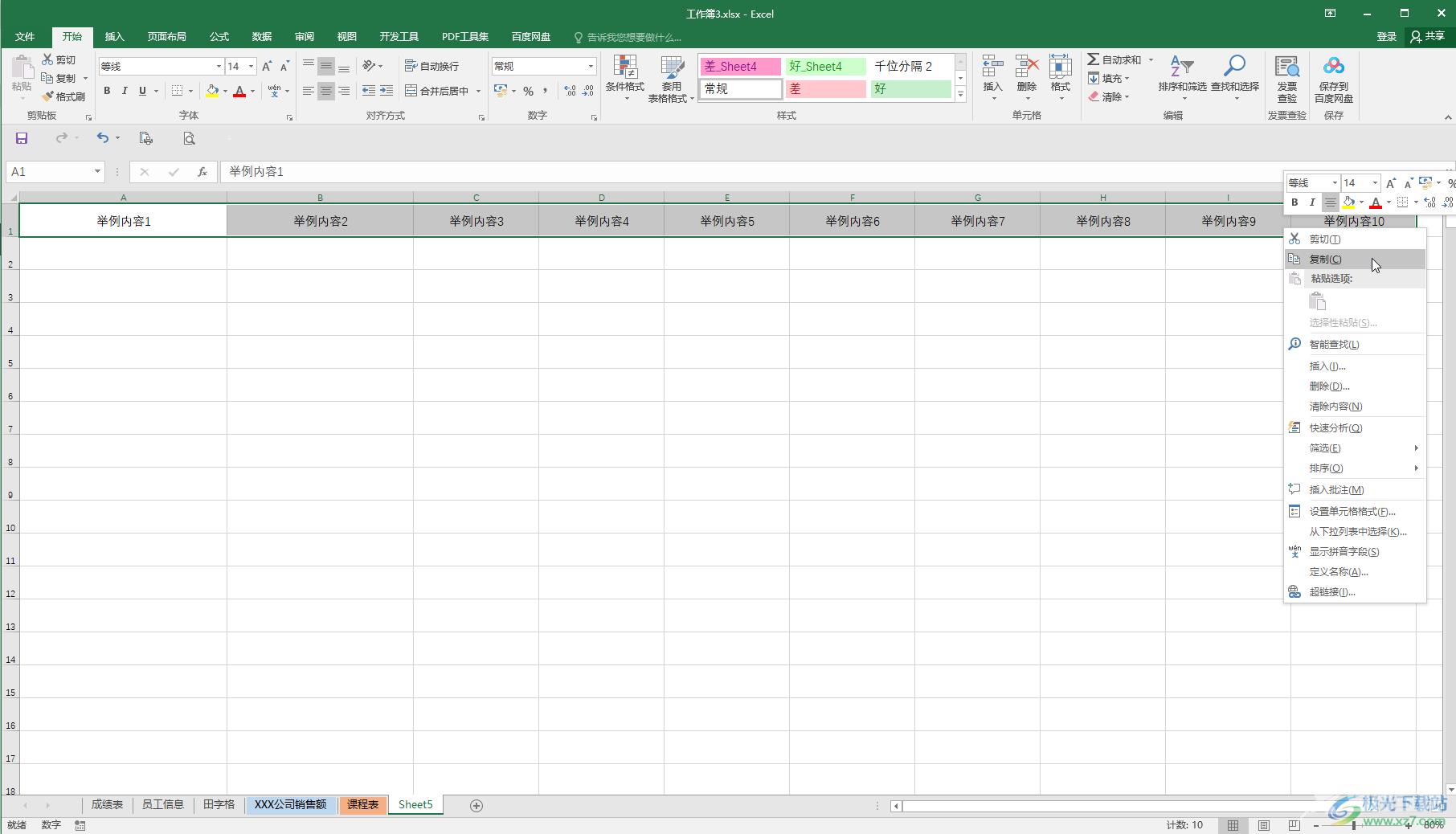Expand the AutoSum dropdown arrow
This screenshot has width=1456, height=834.
[1151, 60]
